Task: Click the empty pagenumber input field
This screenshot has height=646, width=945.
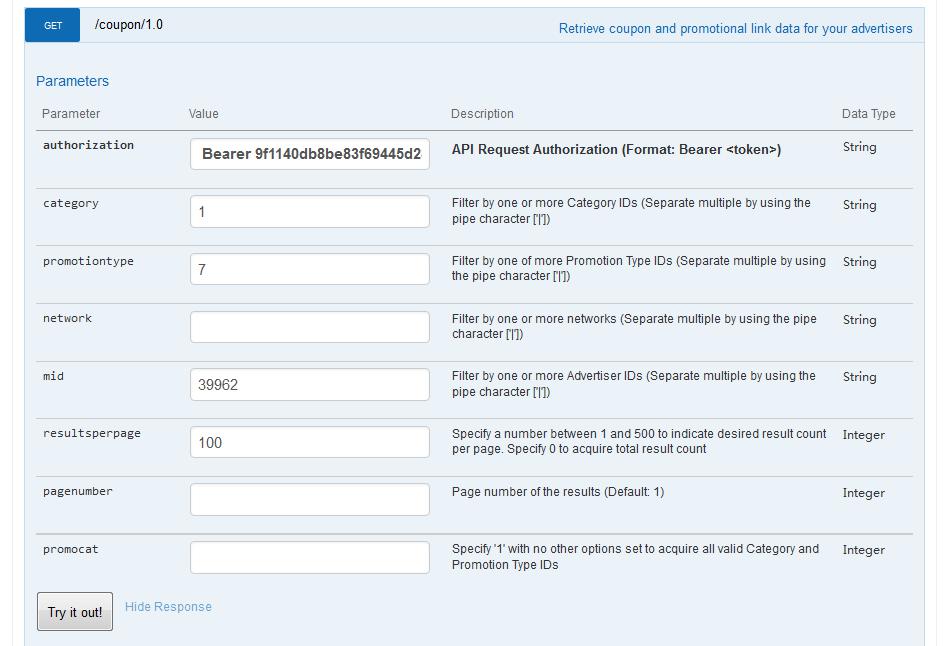Action: click(310, 500)
